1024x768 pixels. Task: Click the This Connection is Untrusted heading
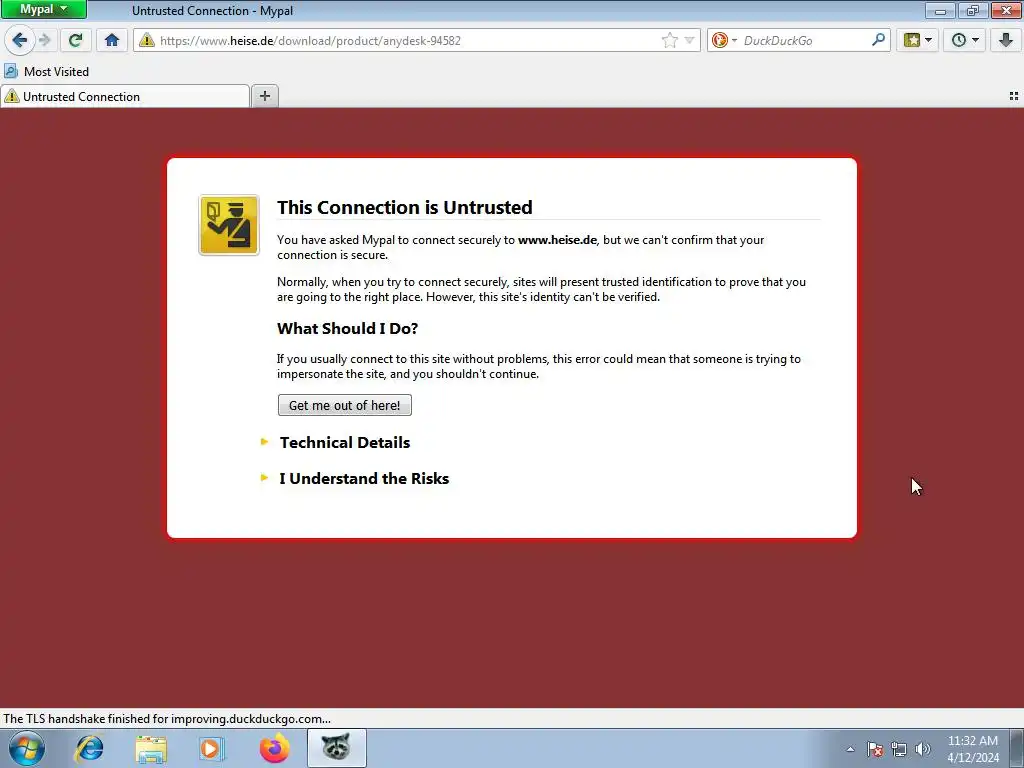(x=404, y=207)
